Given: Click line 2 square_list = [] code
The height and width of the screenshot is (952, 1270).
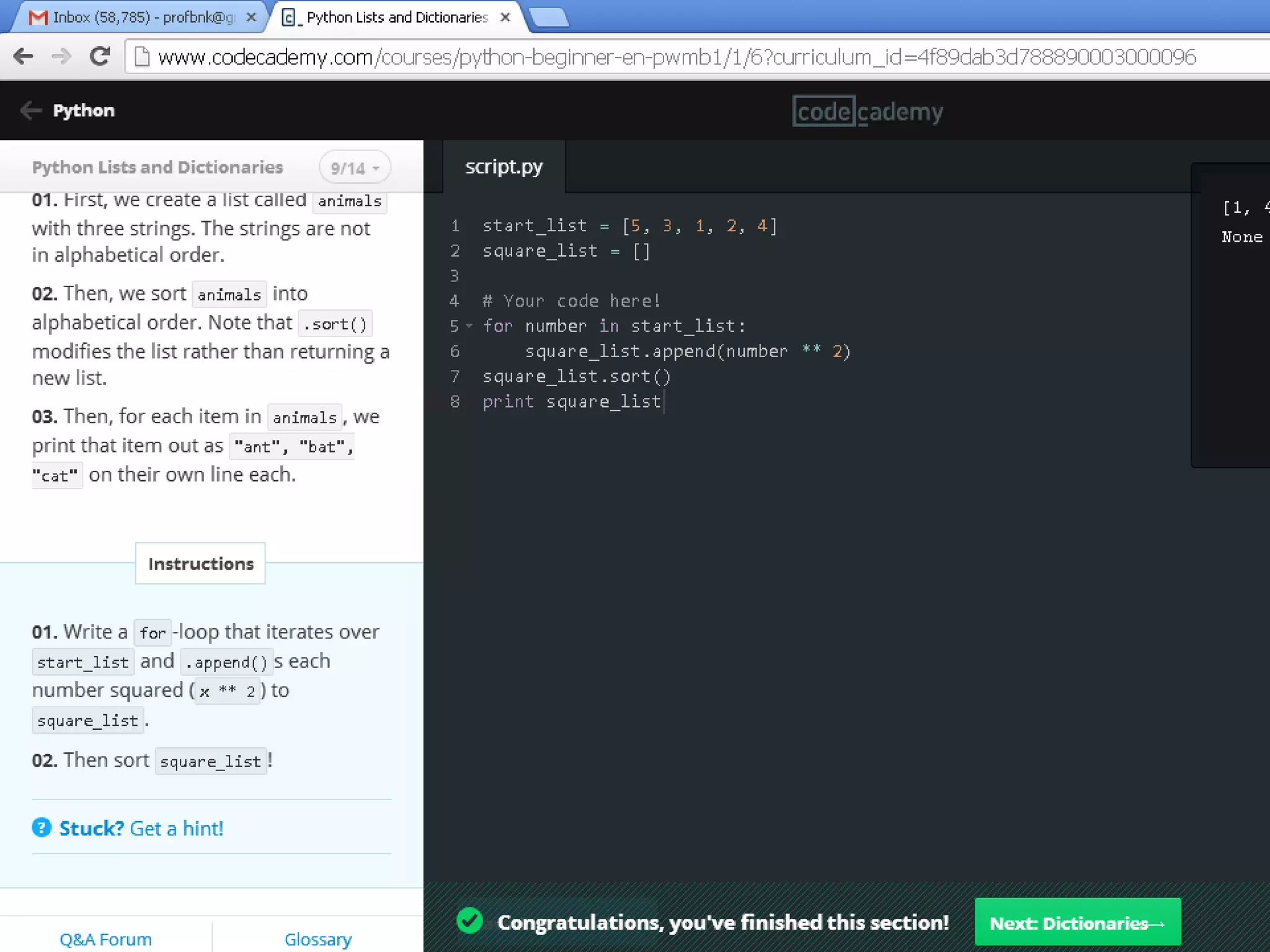Looking at the screenshot, I should 566,251.
